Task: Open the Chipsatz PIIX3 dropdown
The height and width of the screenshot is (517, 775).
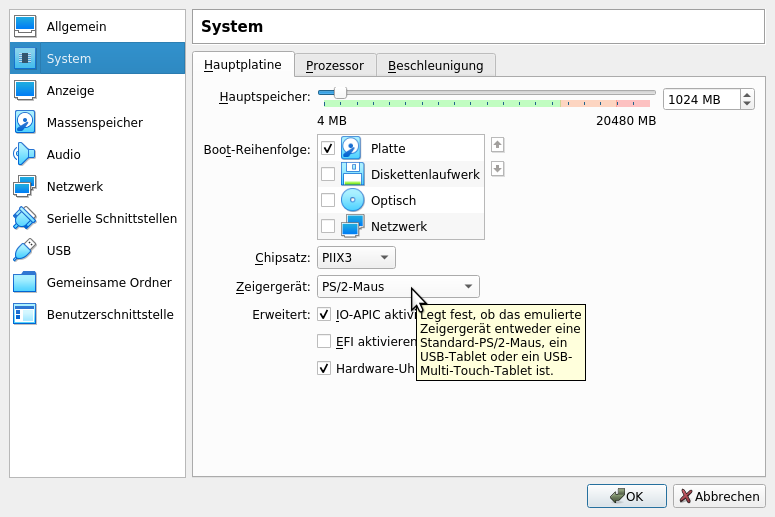Action: (356, 258)
